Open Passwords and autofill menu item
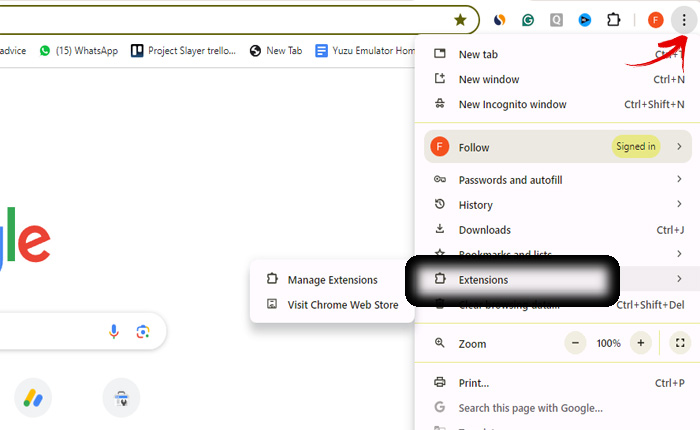700x430 pixels. click(x=557, y=180)
